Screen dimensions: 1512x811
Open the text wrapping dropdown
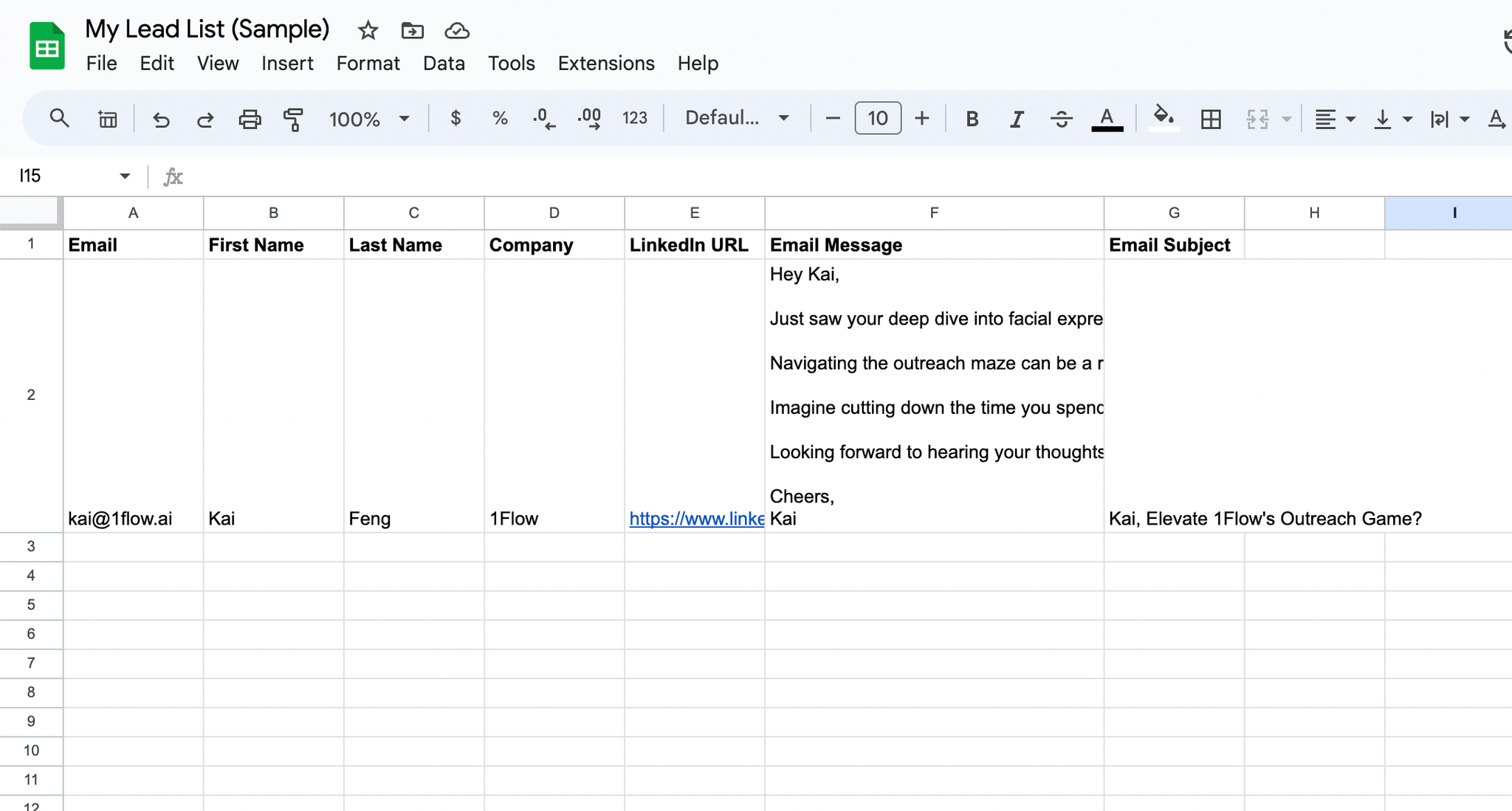[1449, 119]
